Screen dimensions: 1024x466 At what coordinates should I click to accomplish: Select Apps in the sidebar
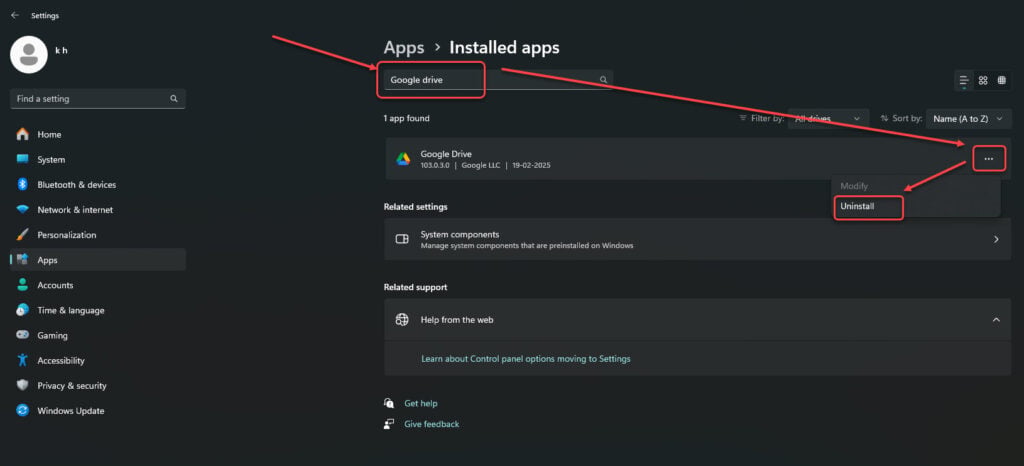pyautogui.click(x=98, y=260)
